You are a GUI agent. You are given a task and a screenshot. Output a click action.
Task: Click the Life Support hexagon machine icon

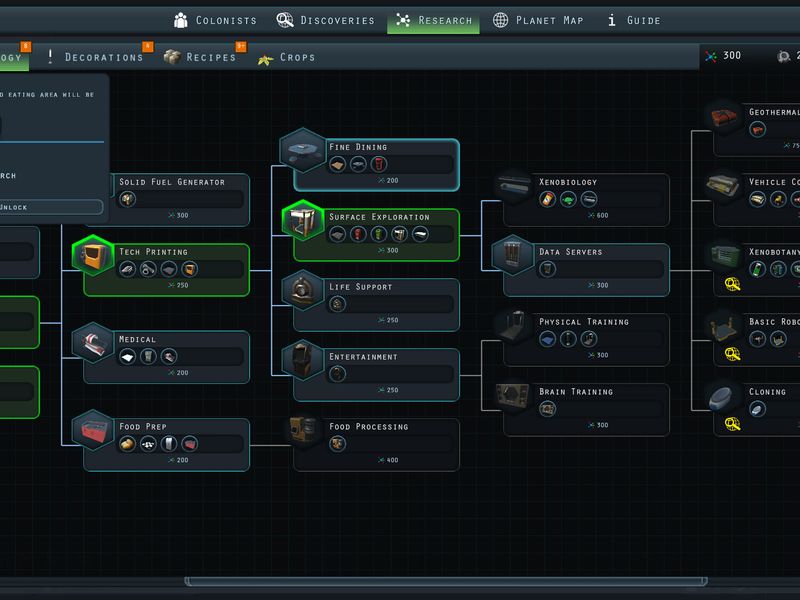(x=303, y=290)
